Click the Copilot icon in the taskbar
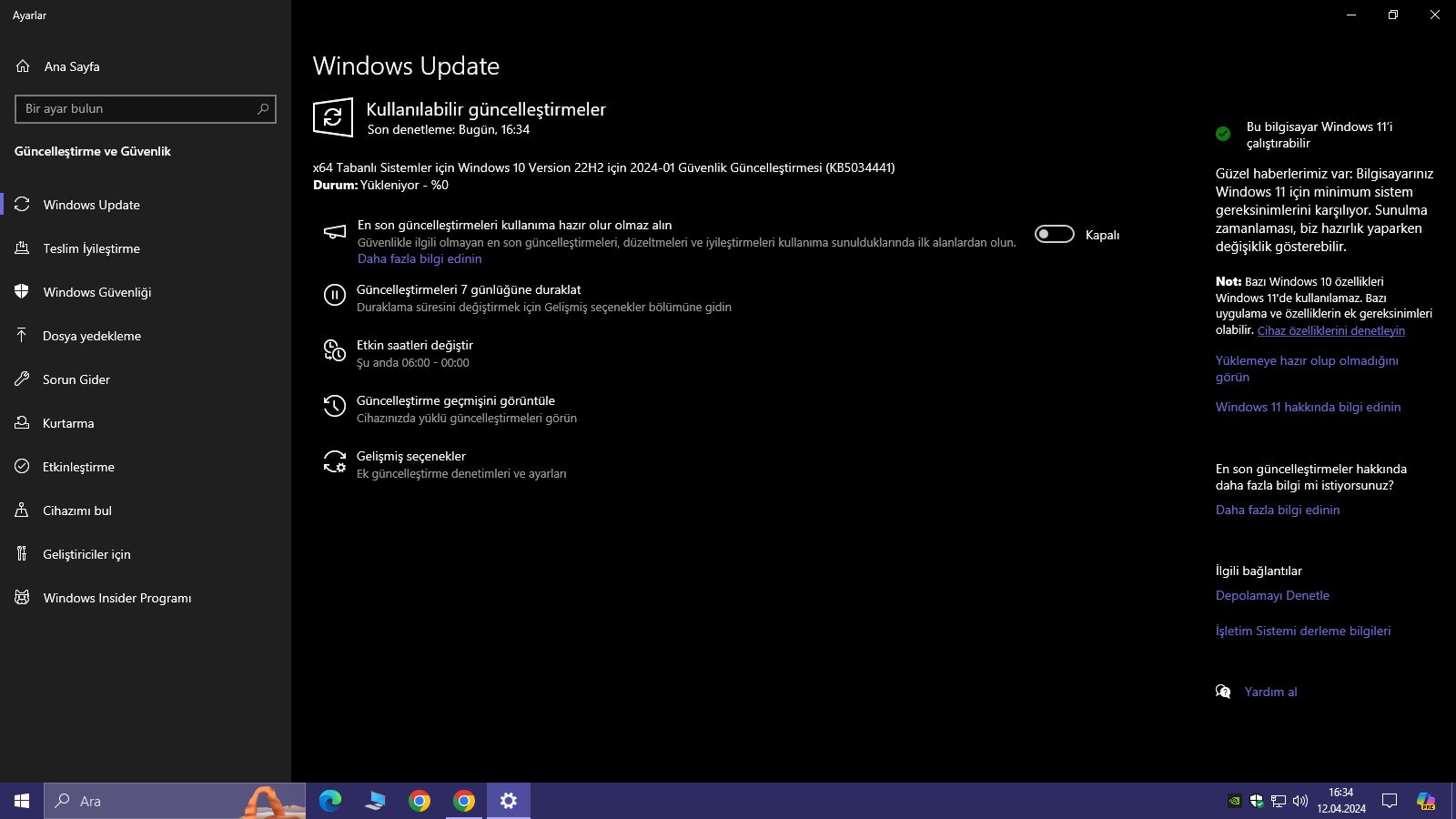The image size is (1456, 819). 1426,801
